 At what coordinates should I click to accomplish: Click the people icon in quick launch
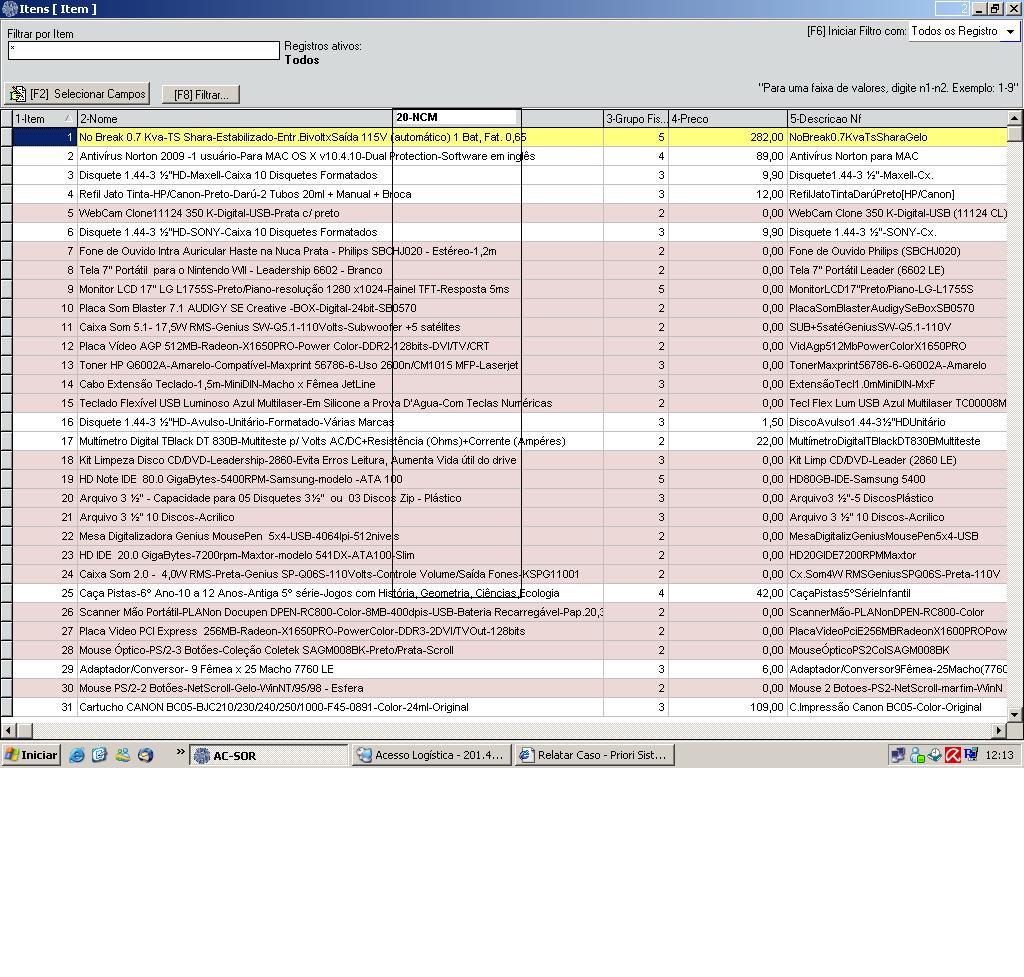[x=122, y=755]
